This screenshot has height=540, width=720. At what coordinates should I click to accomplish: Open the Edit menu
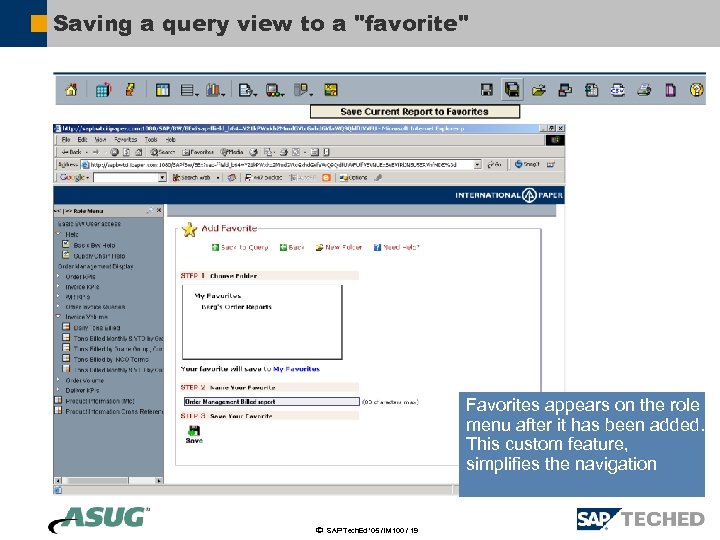click(x=82, y=140)
